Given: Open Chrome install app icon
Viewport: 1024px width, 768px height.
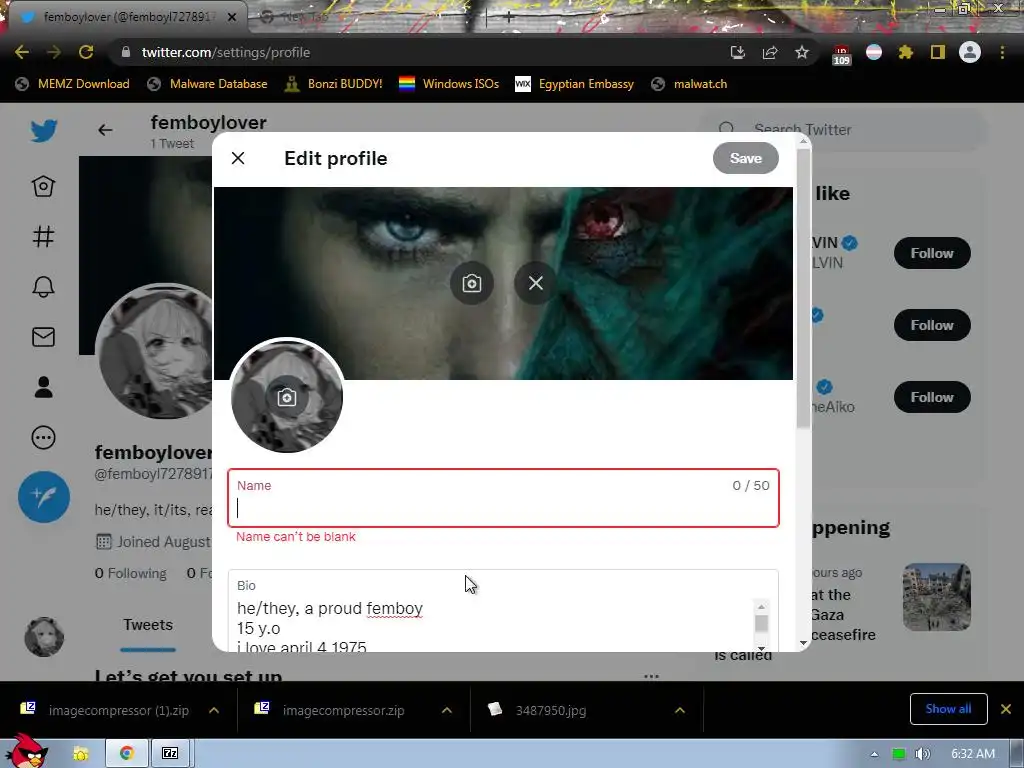Looking at the screenshot, I should pos(738,52).
